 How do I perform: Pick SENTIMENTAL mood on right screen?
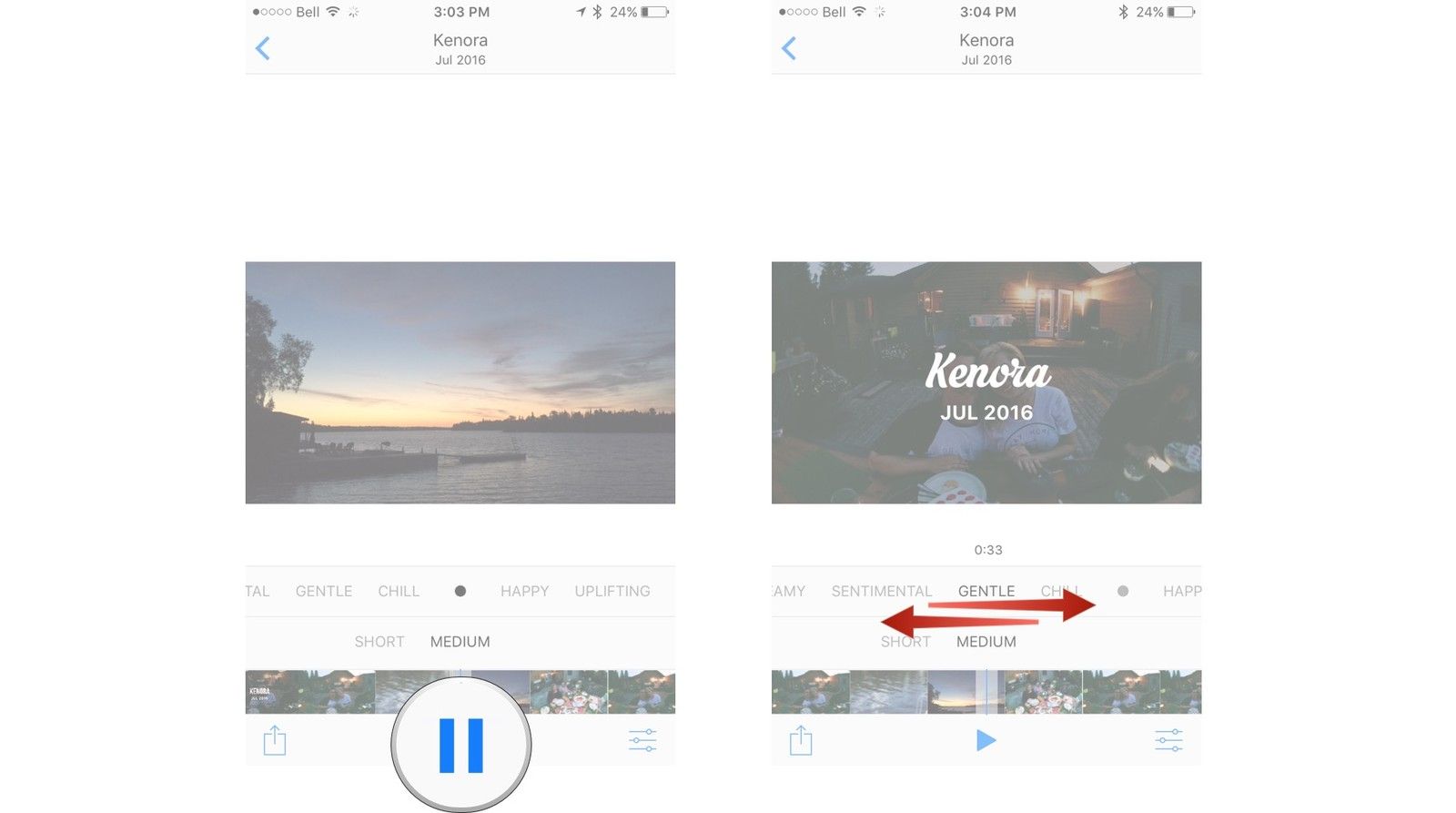click(x=881, y=591)
